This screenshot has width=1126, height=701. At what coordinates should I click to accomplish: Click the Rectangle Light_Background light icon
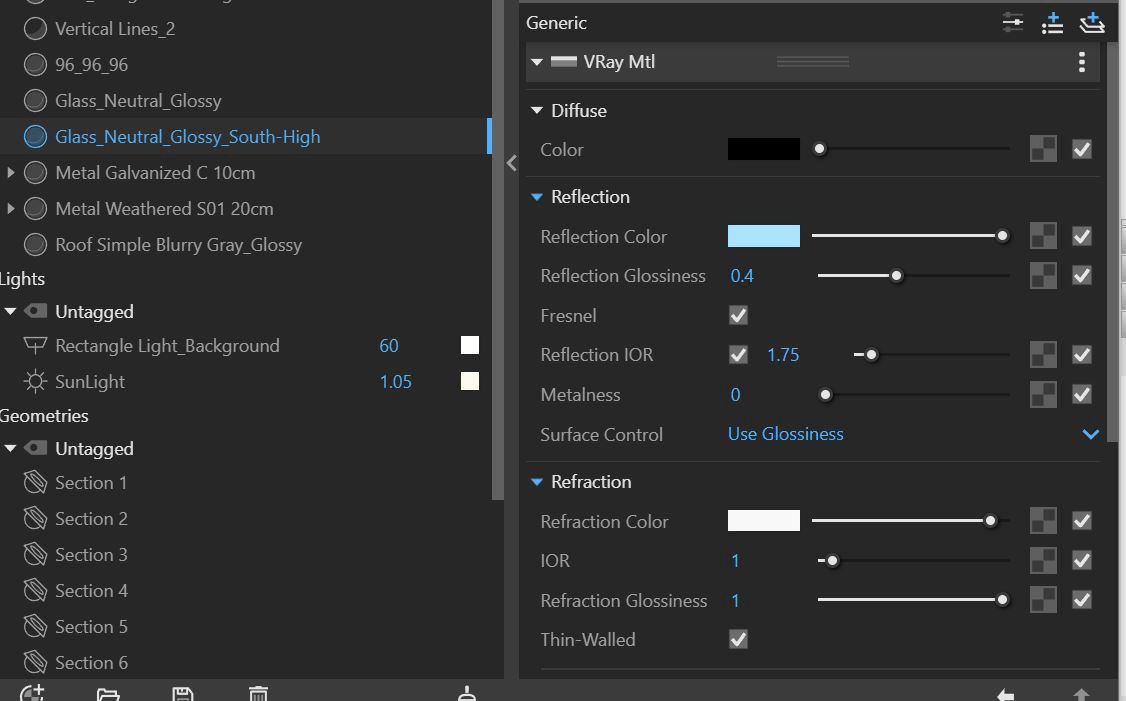35,345
